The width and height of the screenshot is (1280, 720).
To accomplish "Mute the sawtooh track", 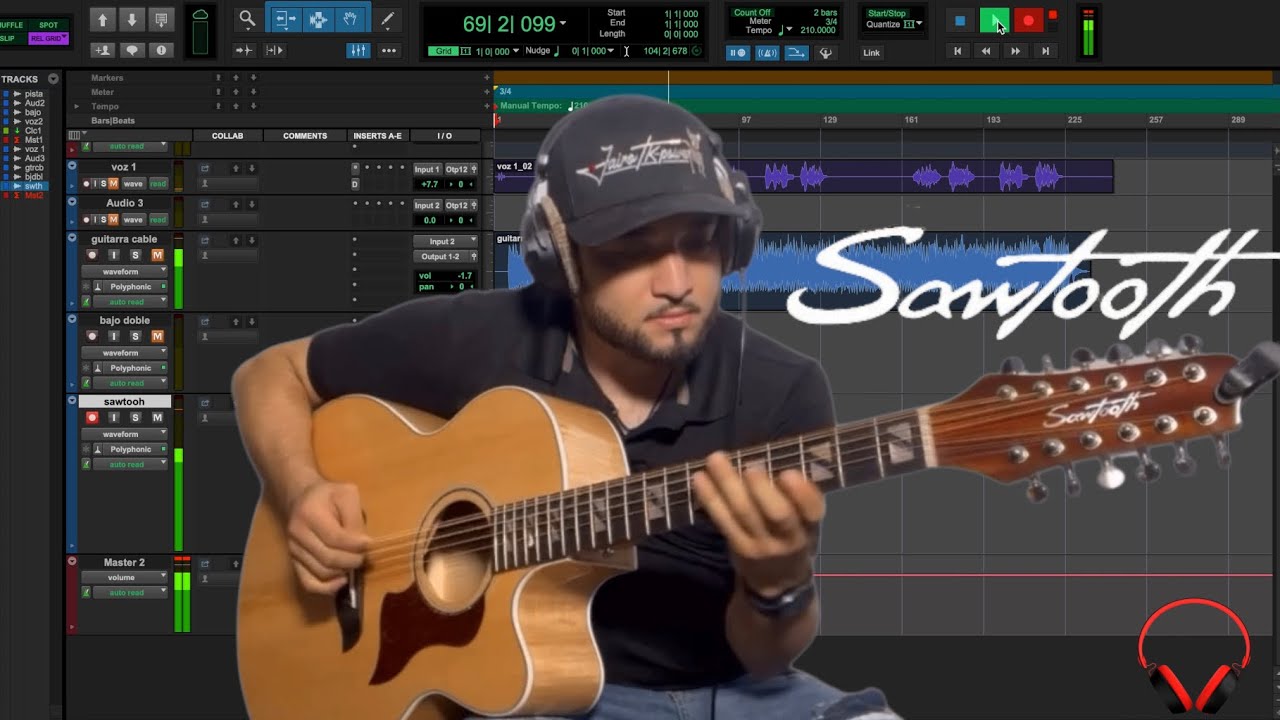I will [157, 417].
